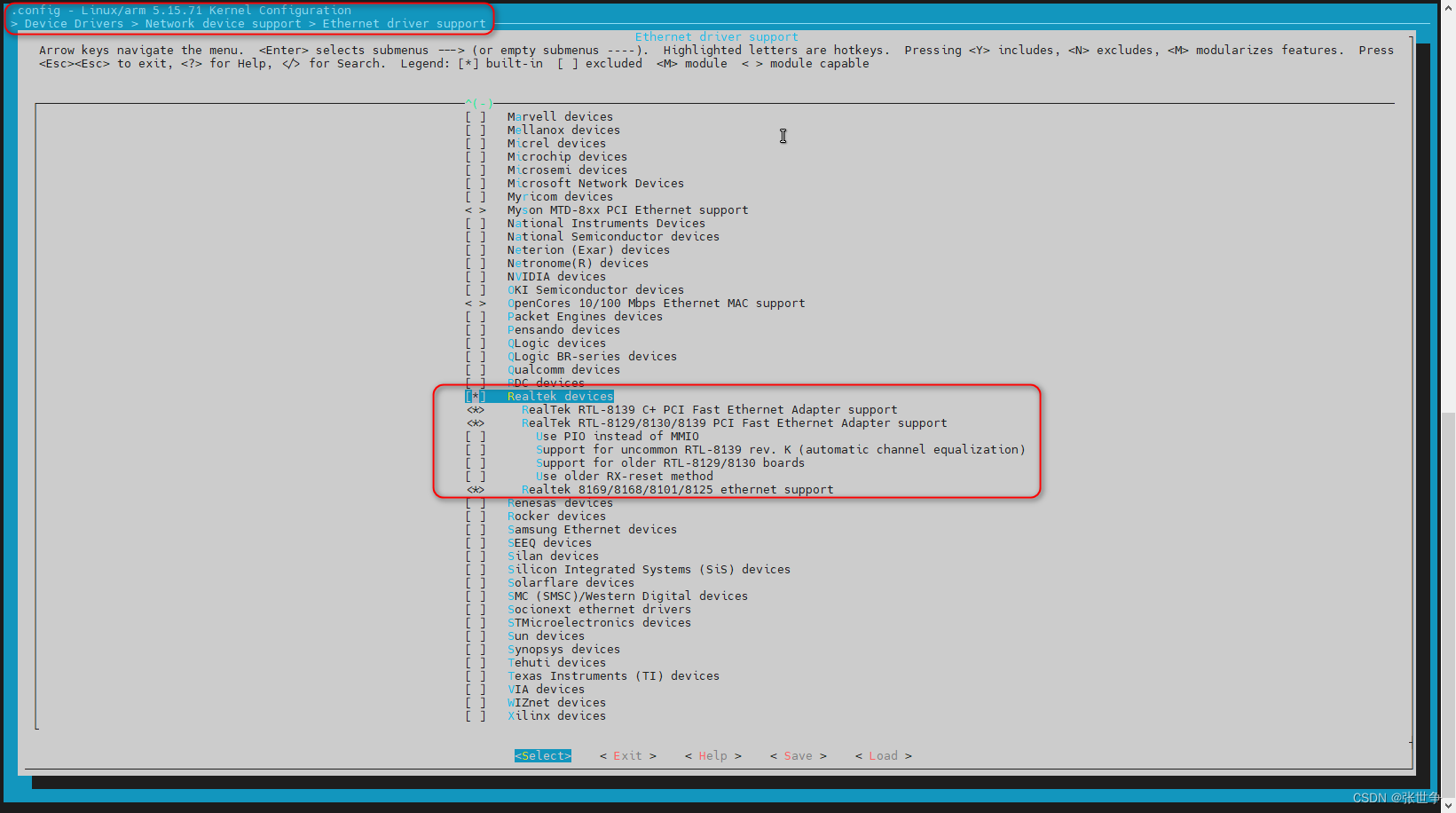Viewport: 1456px width, 813px height.
Task: Select Silicon Integrated Systems (SiS) devices
Action: pos(649,570)
